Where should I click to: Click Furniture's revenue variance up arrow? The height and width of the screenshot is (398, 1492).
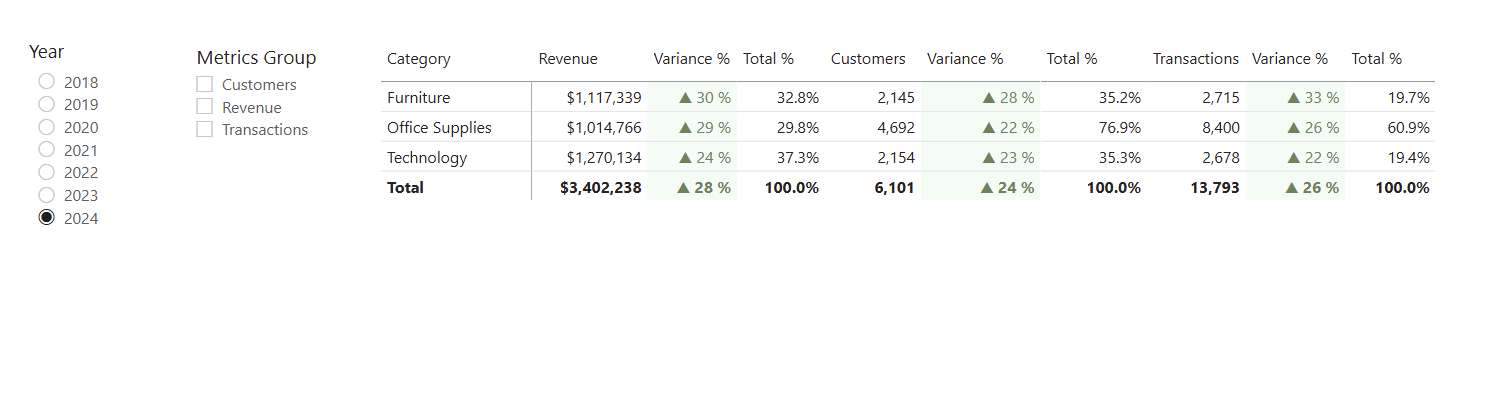(x=685, y=98)
